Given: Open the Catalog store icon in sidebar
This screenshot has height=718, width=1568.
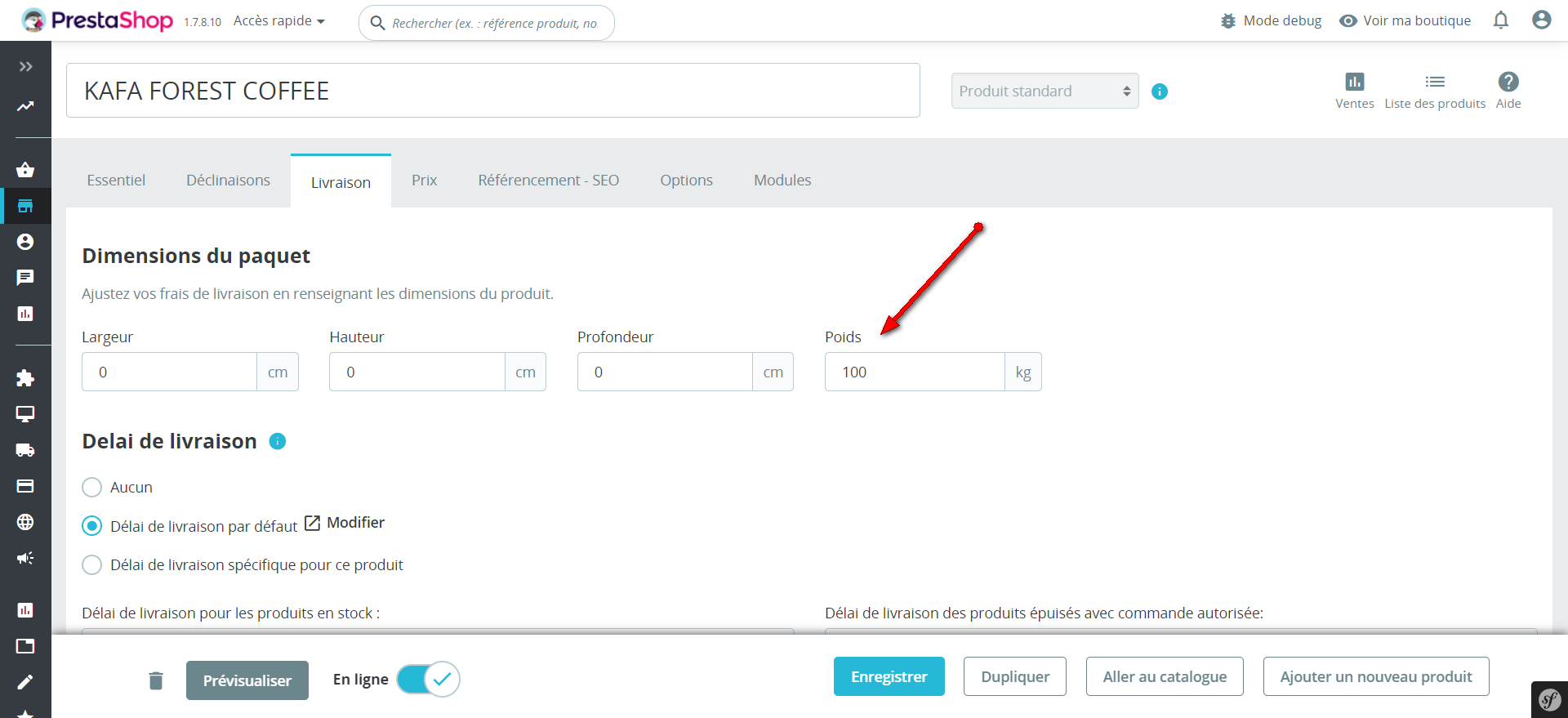Looking at the screenshot, I should point(25,206).
